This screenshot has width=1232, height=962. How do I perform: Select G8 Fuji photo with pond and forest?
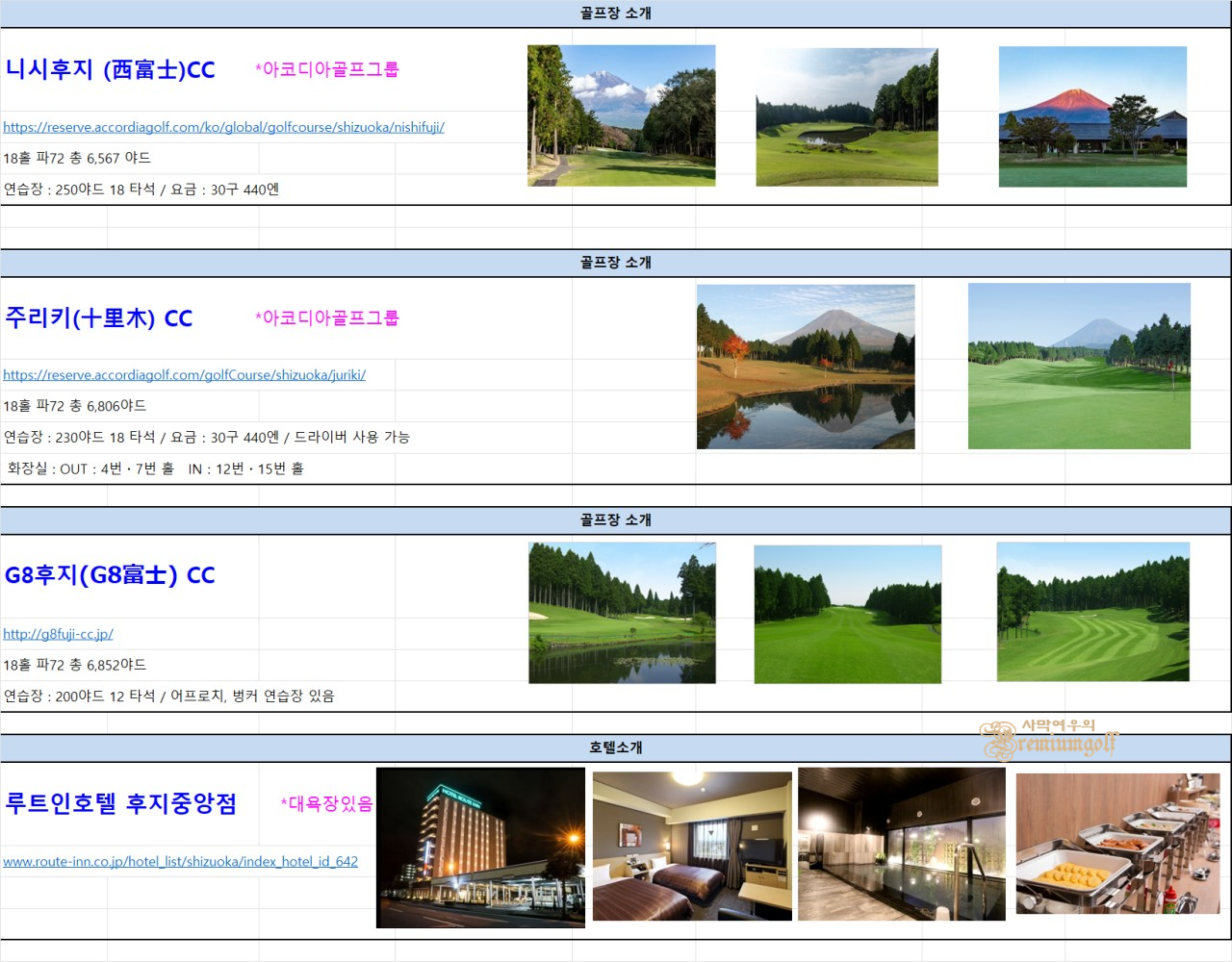click(x=622, y=613)
